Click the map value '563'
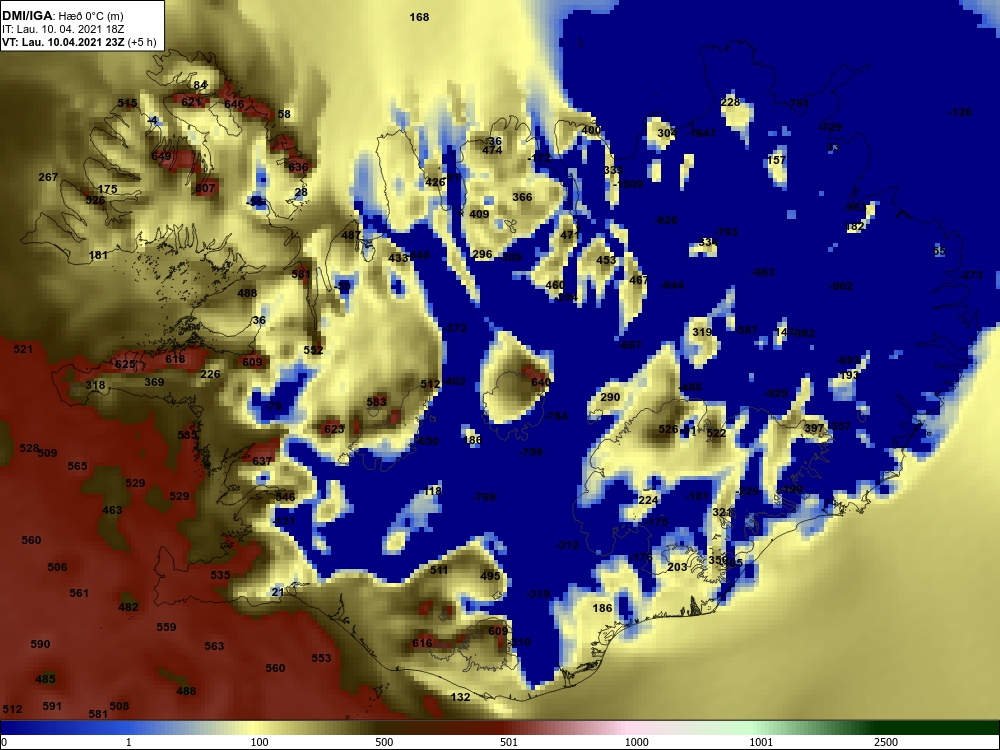 tap(214, 646)
